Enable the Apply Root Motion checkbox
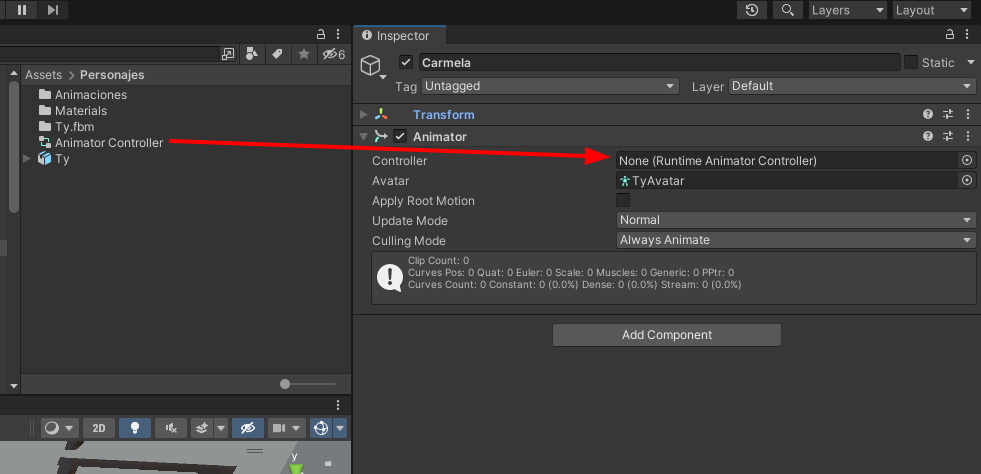Viewport: 981px width, 474px height. pos(623,200)
